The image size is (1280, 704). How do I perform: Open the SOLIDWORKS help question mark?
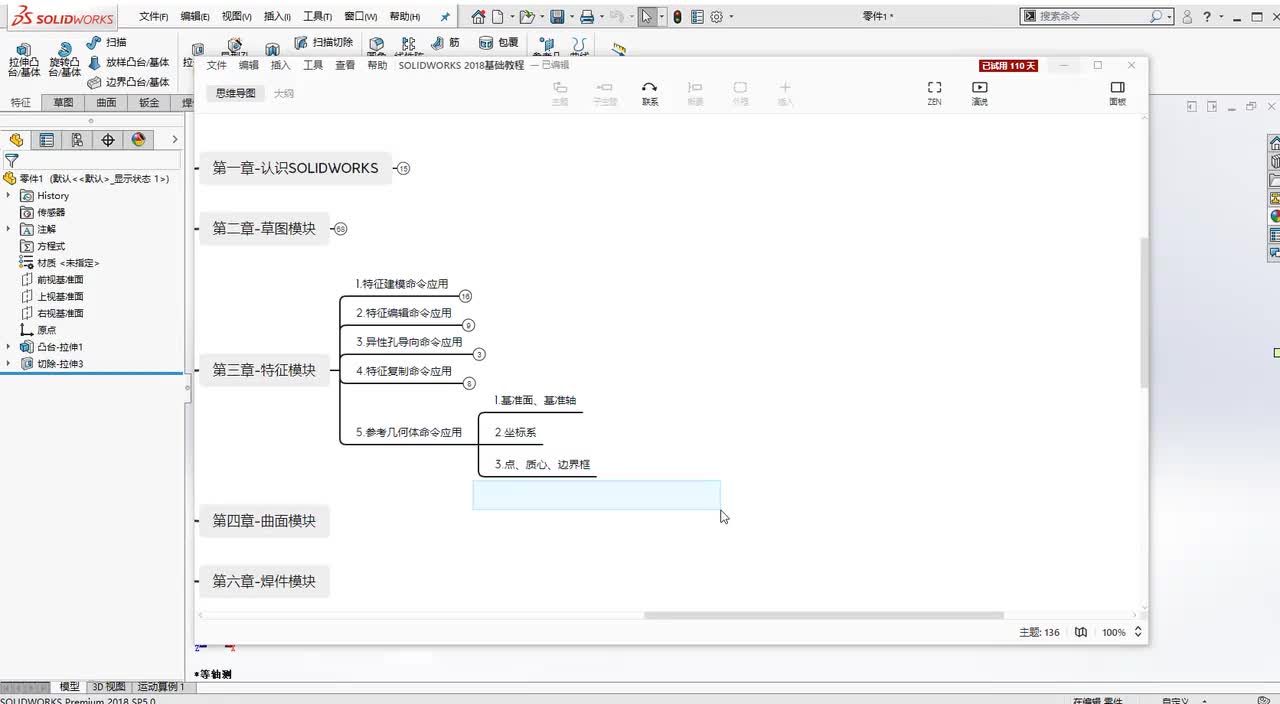(1207, 17)
